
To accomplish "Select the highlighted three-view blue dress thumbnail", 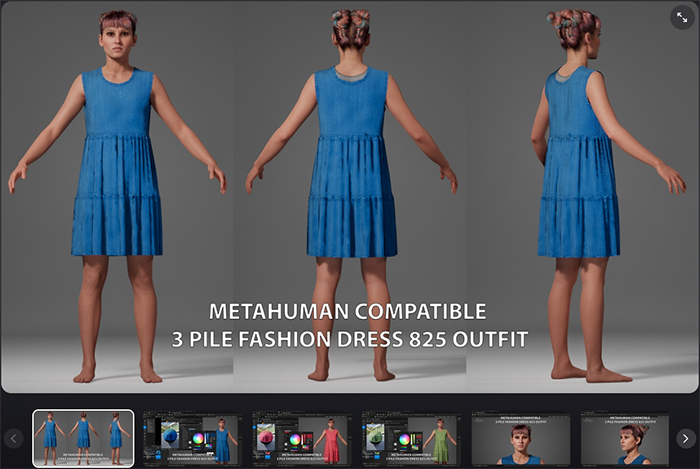I will [x=83, y=438].
